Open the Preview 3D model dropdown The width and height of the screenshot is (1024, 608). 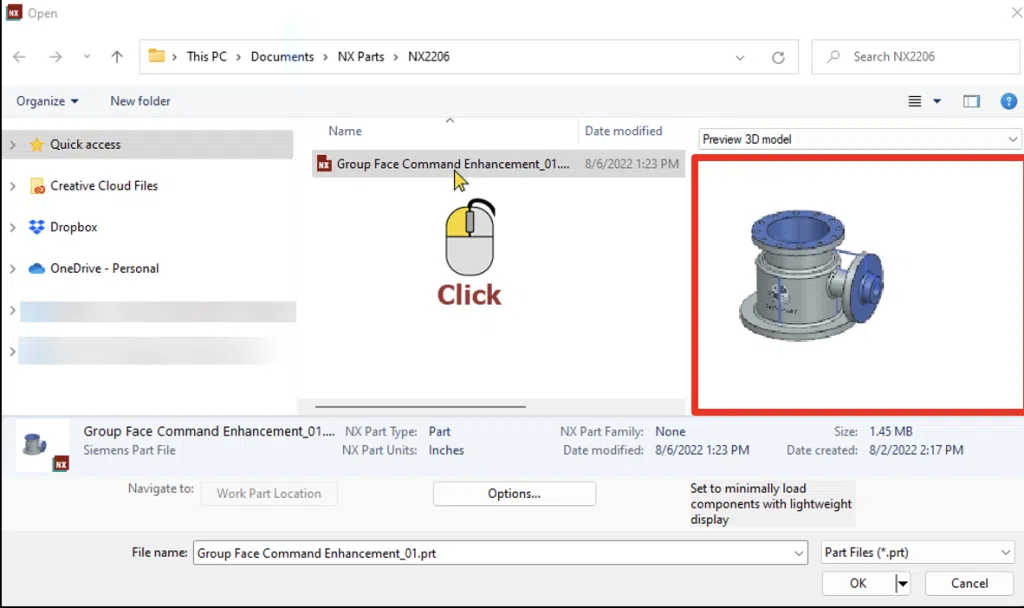859,139
